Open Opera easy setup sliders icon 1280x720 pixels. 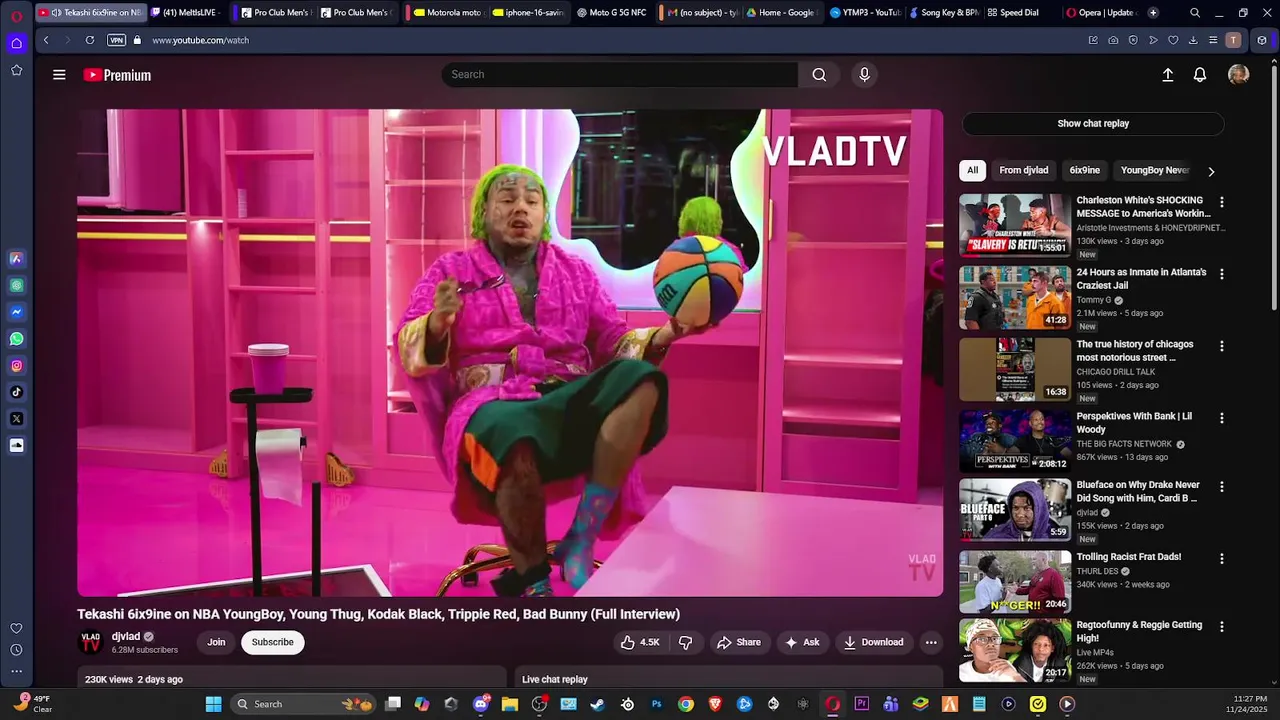1213,40
